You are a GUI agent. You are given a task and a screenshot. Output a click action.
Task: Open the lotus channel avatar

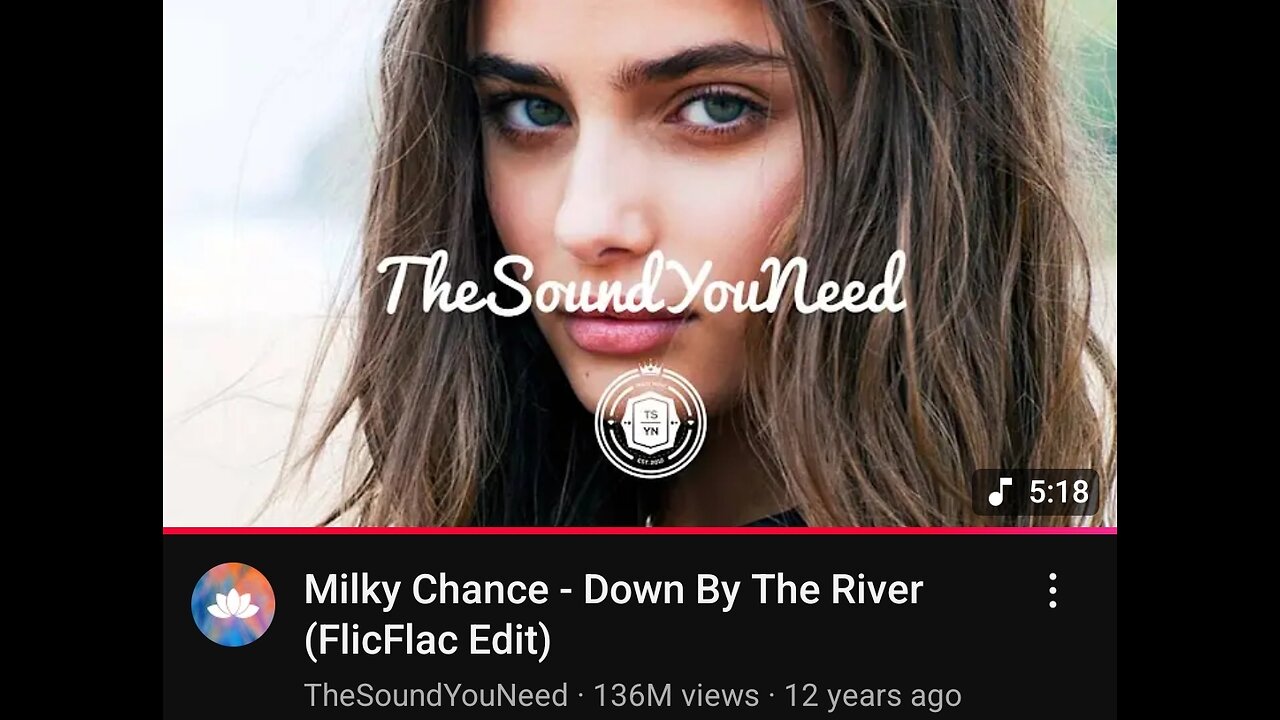coord(233,604)
